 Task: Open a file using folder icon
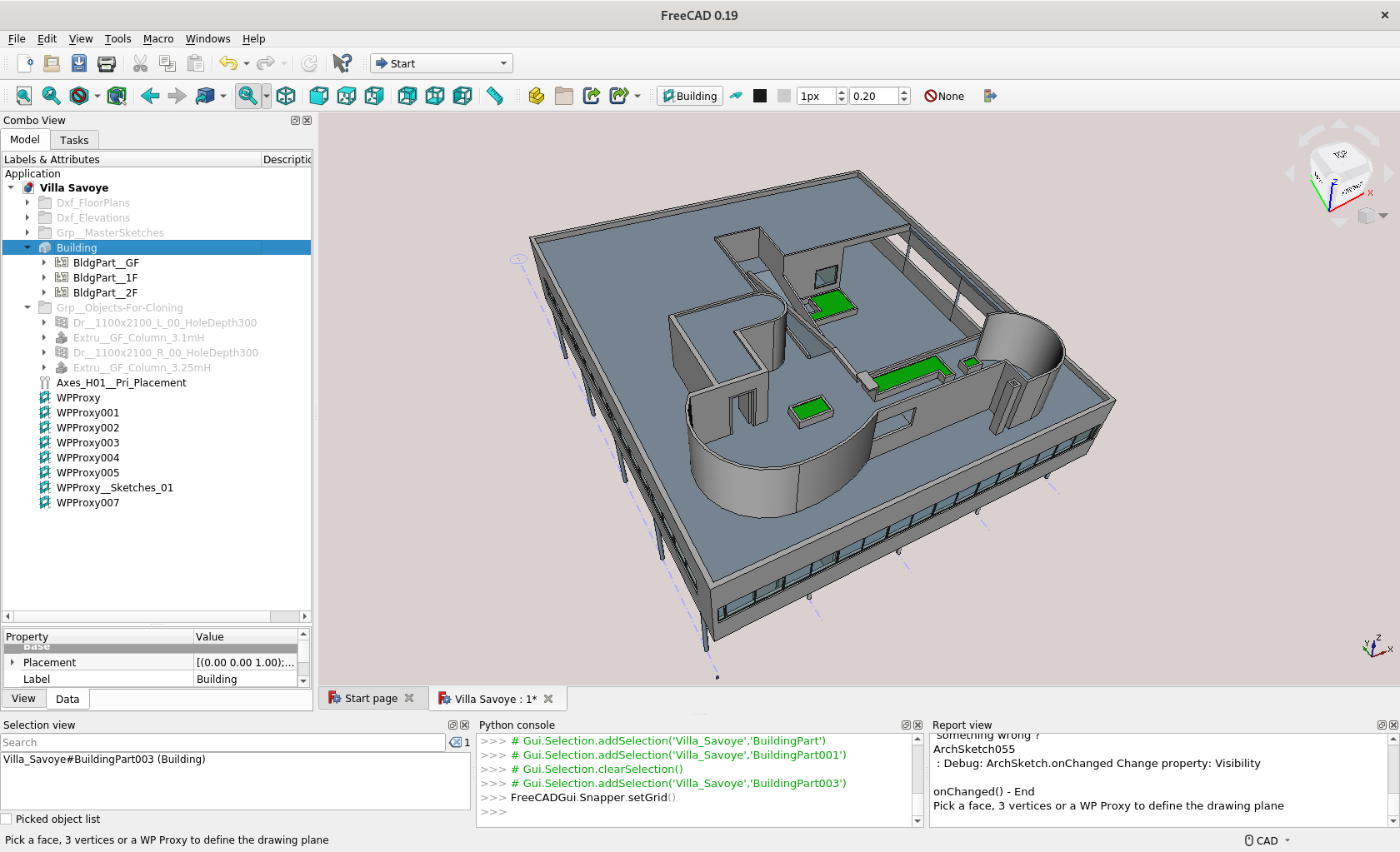(52, 63)
